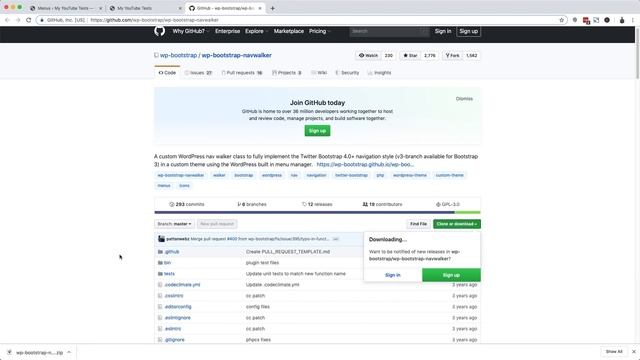Select the Security tab
The height and width of the screenshot is (360, 640).
347,73
